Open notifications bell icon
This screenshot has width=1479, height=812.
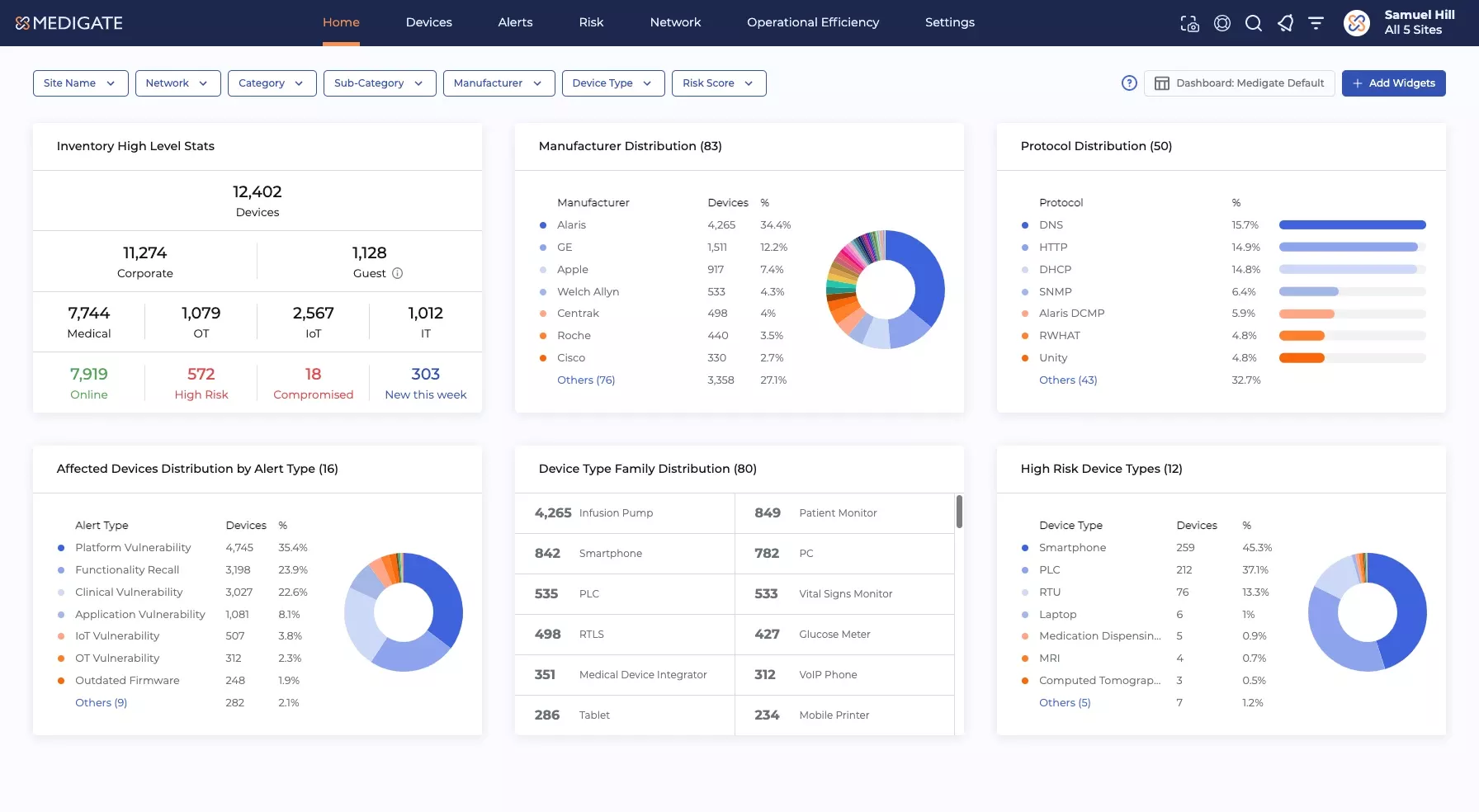[1285, 24]
